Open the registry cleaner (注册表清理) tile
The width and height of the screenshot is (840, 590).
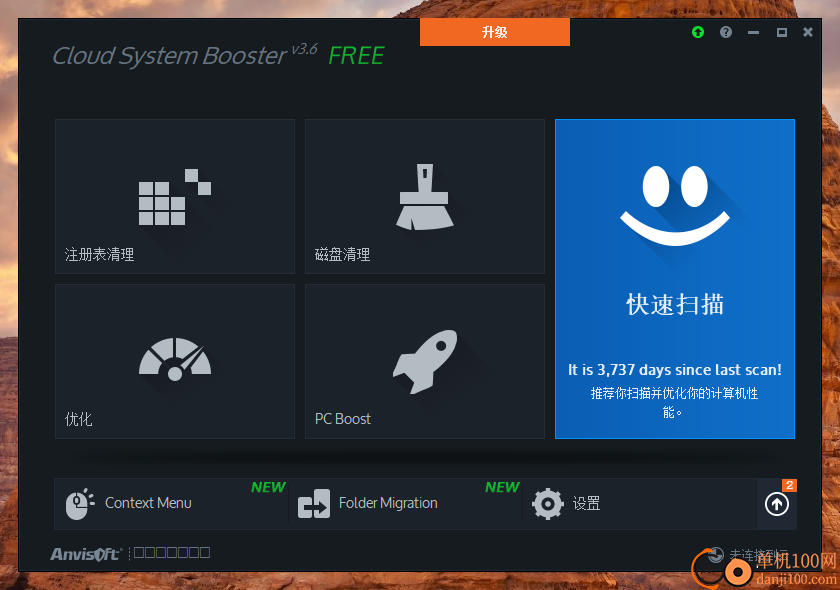click(175, 196)
